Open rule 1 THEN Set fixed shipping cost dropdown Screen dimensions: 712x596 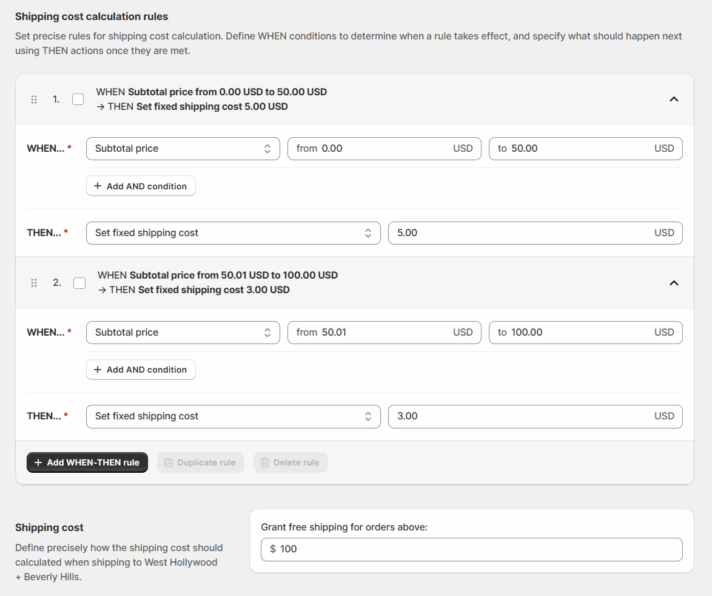point(233,233)
